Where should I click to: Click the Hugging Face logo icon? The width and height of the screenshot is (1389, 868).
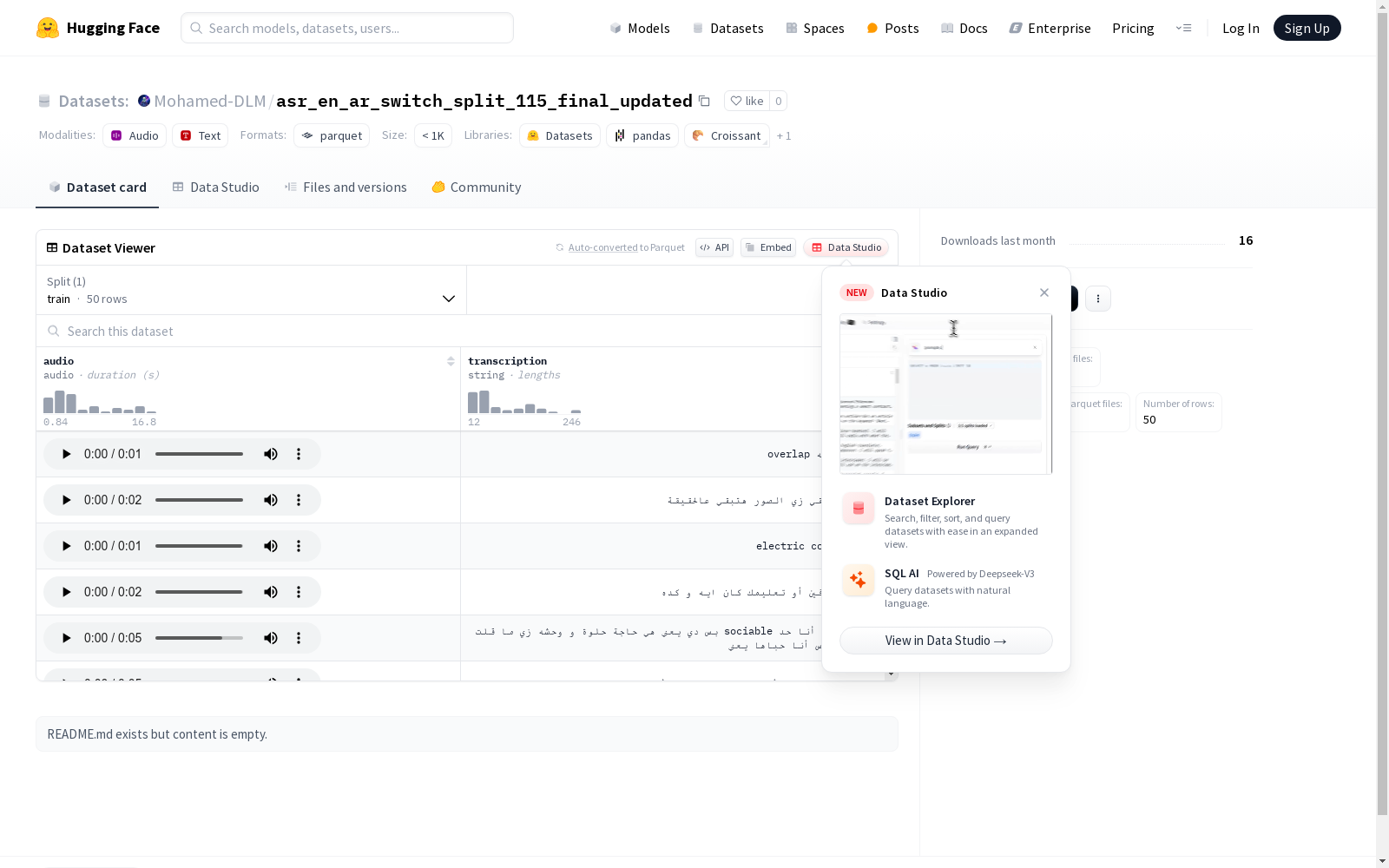(48, 28)
